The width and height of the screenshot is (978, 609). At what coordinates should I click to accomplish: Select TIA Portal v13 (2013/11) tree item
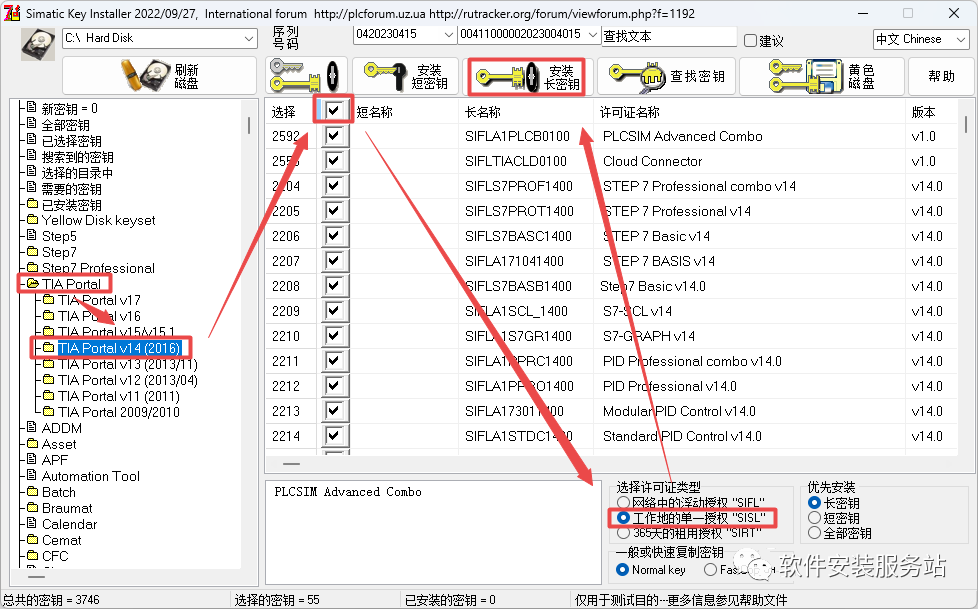128,364
